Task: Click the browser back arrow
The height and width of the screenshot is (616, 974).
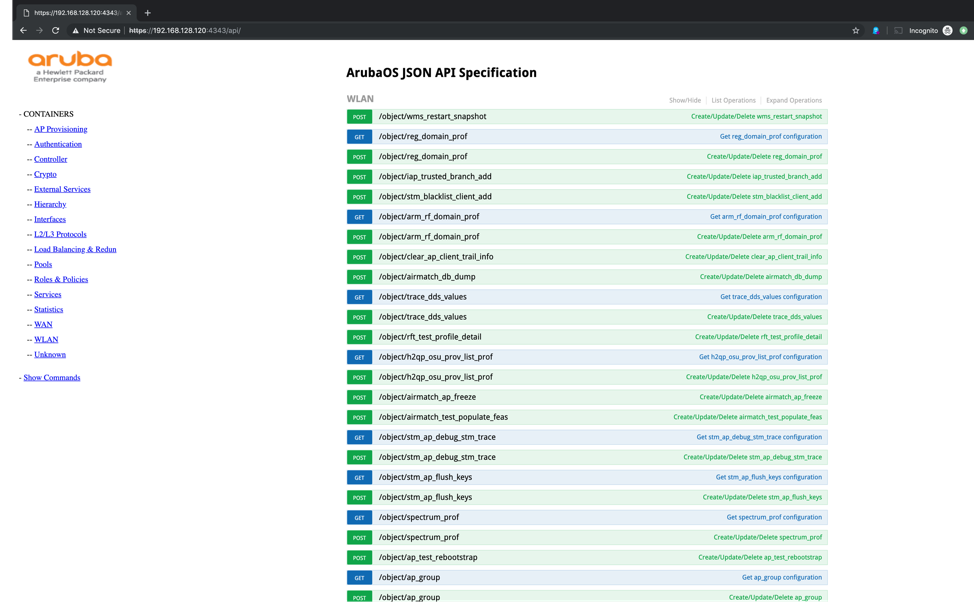Action: point(24,31)
